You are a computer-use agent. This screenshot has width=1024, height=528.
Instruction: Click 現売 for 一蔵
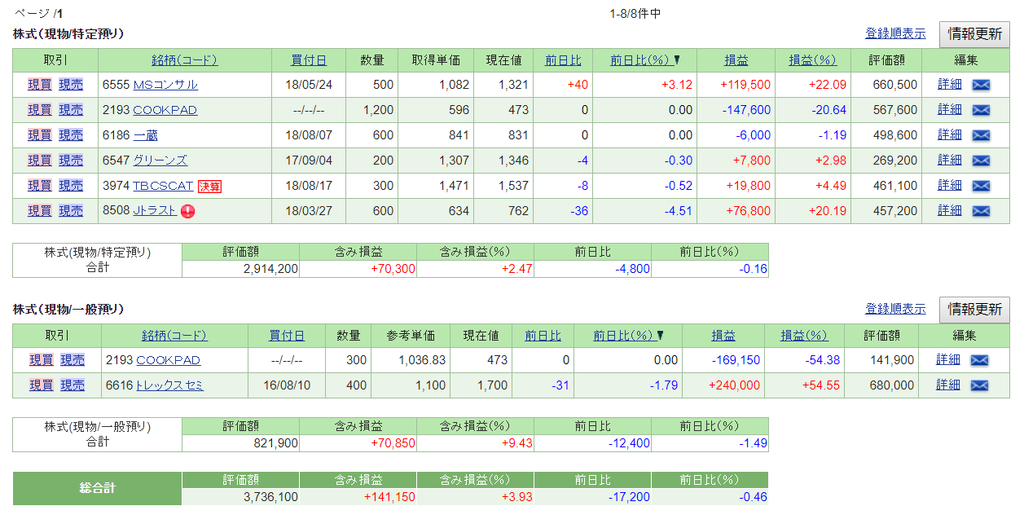[x=71, y=135]
